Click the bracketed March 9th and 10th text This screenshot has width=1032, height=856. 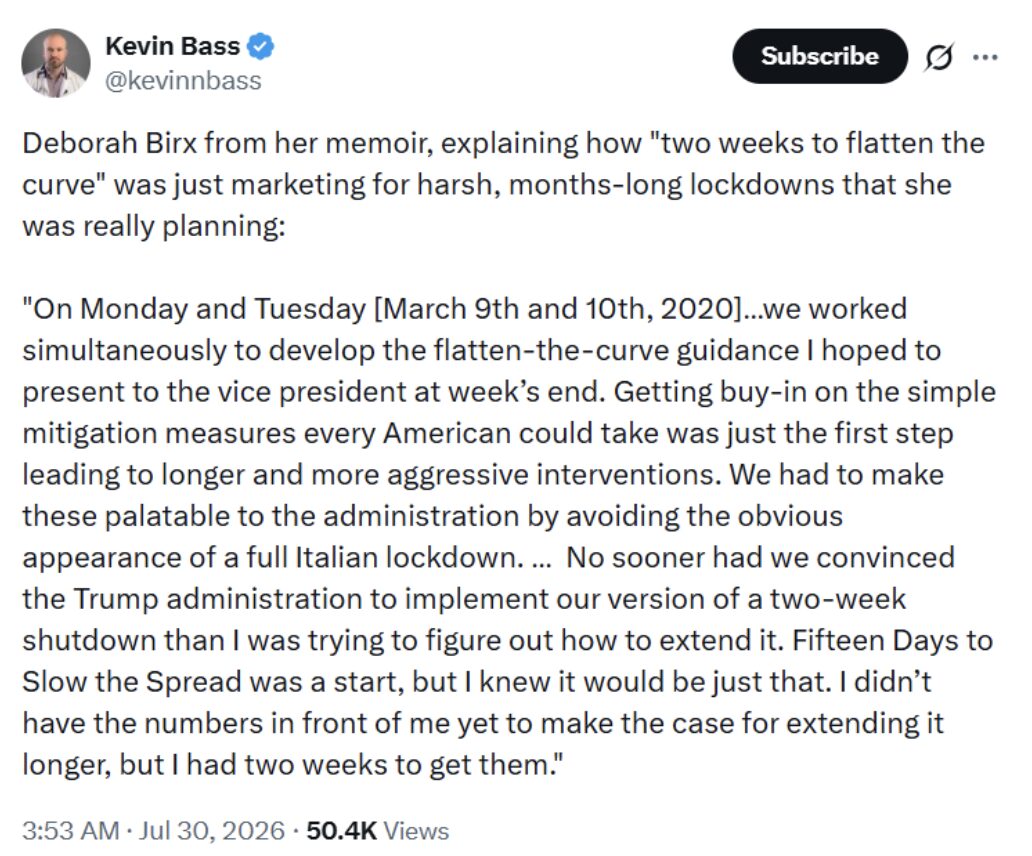click(557, 309)
